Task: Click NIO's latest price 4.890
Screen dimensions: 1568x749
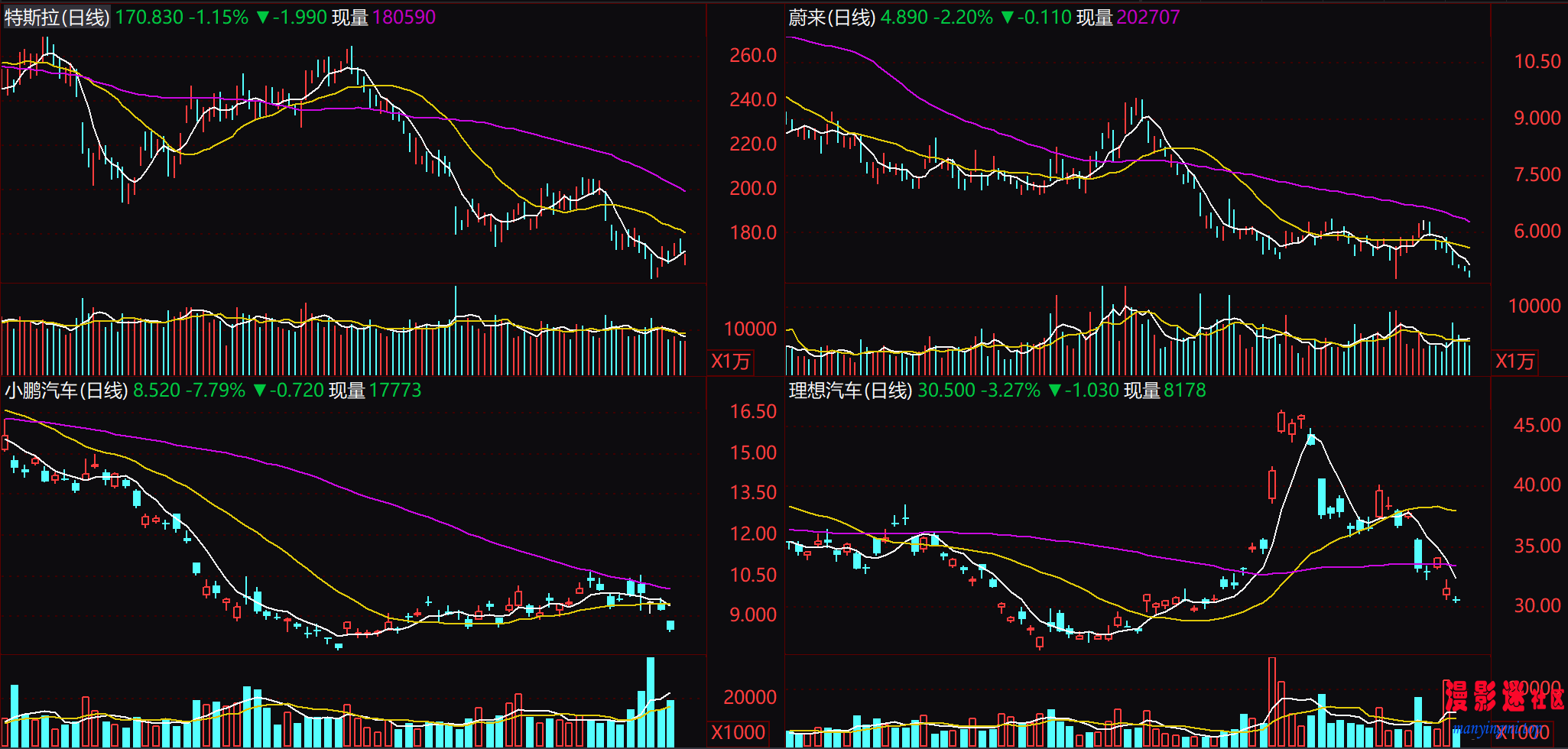Action: tap(904, 17)
